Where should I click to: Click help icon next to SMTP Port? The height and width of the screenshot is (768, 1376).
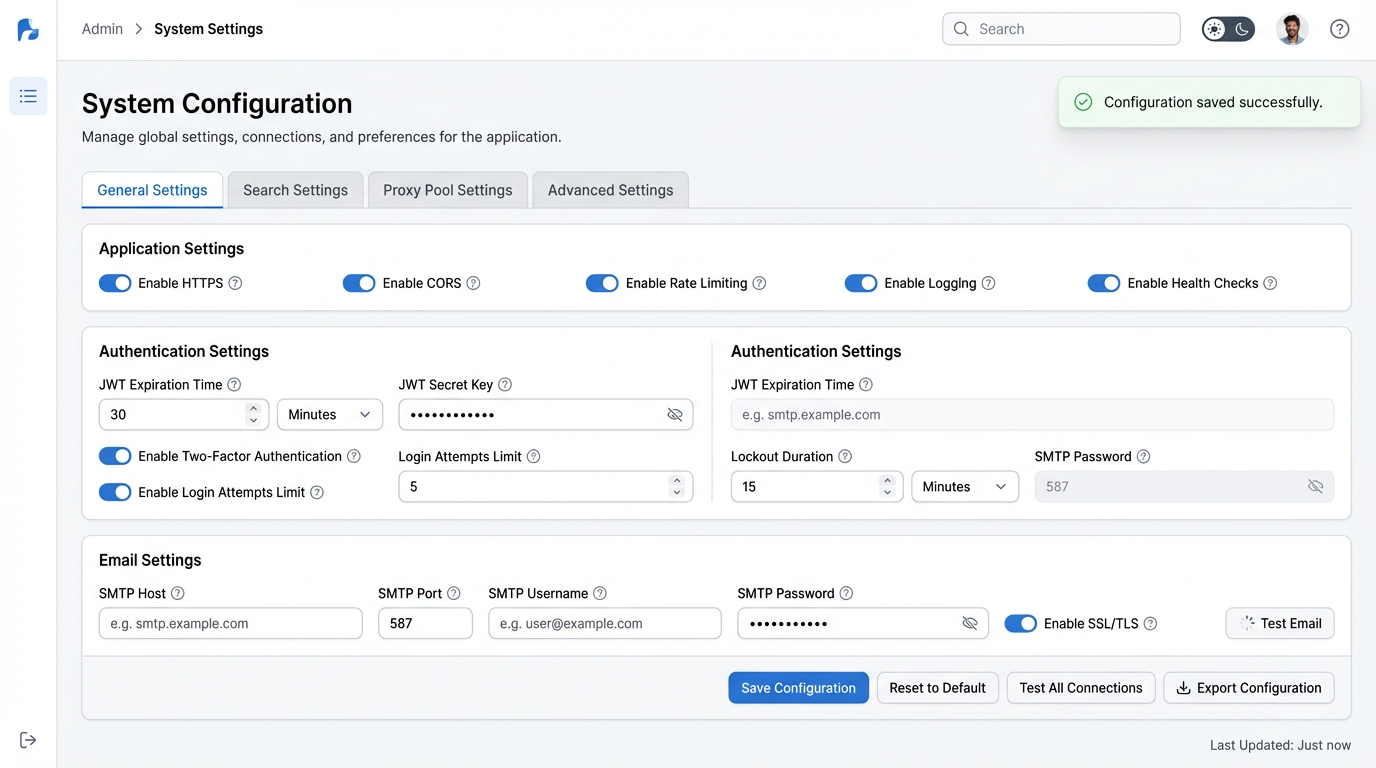coord(454,593)
